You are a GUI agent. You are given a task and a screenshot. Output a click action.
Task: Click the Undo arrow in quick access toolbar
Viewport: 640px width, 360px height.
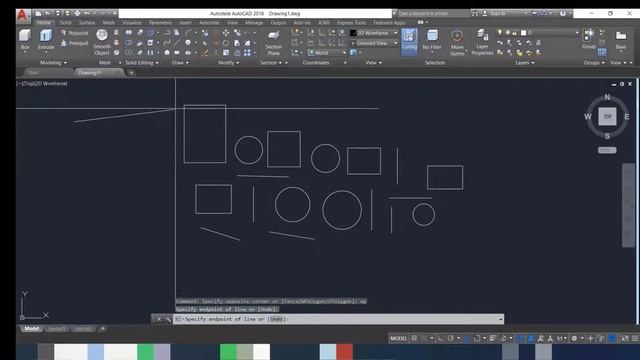pyautogui.click(x=87, y=13)
